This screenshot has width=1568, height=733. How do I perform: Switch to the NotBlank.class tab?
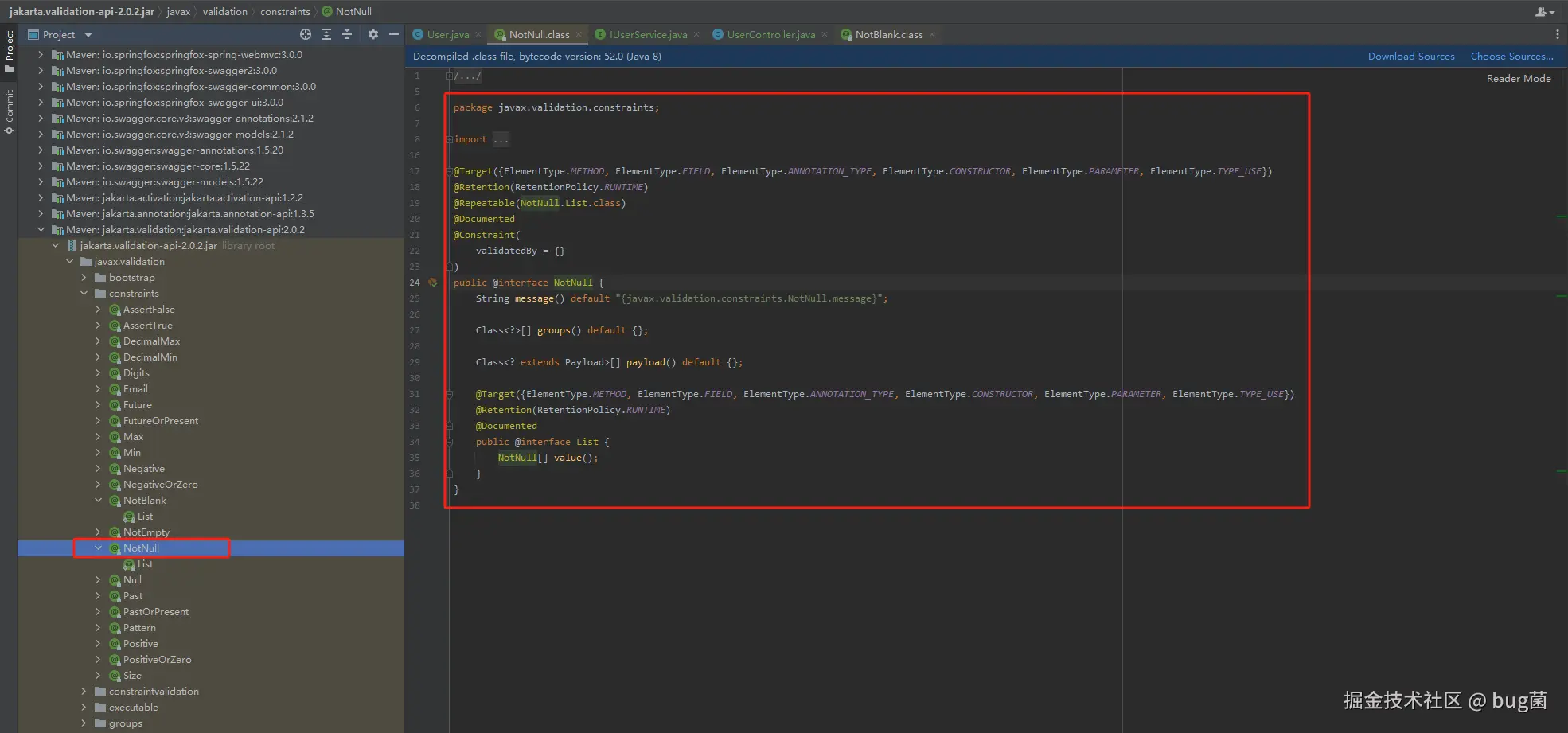click(x=888, y=35)
